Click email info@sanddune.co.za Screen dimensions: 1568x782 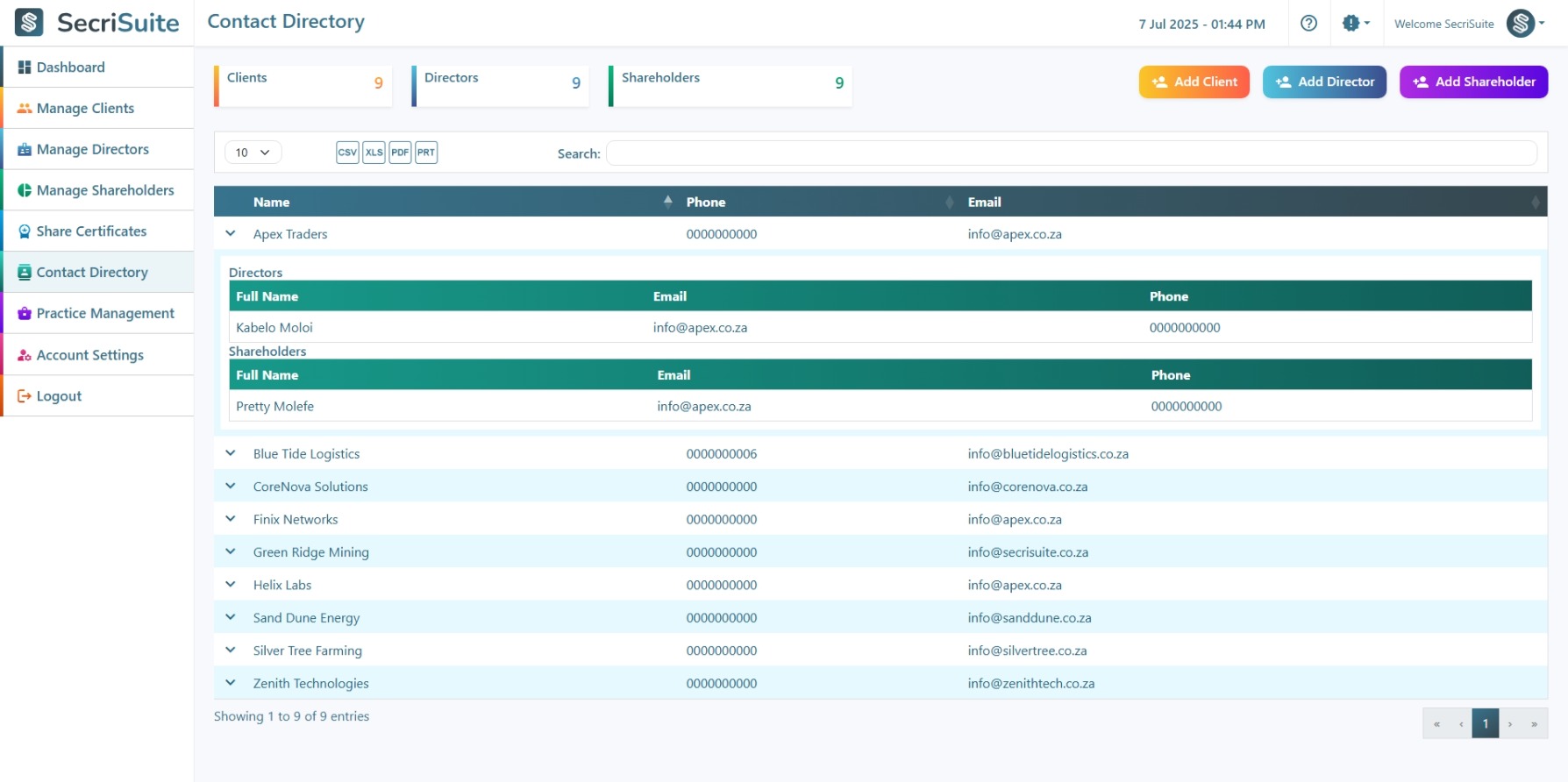pyautogui.click(x=1030, y=618)
